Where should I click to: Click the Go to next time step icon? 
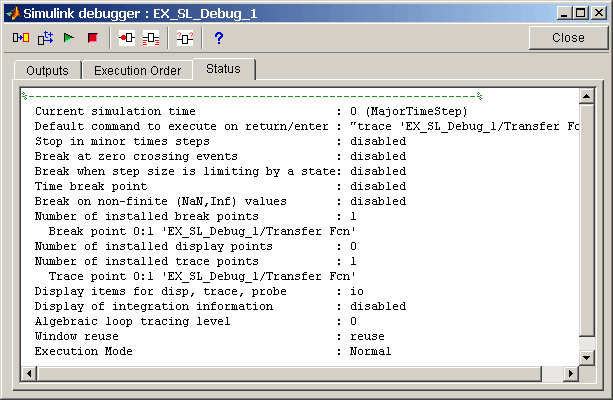(45, 38)
